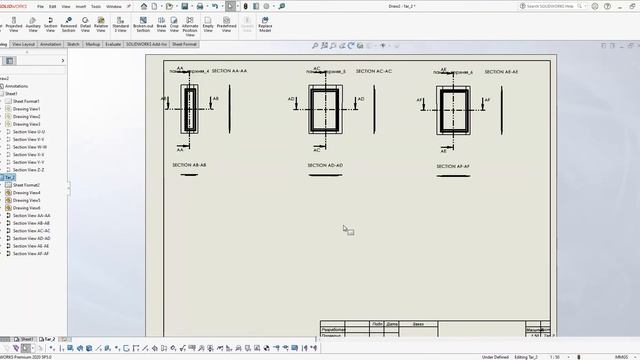Open the Insert menu
The image size is (640, 360).
(81, 7)
